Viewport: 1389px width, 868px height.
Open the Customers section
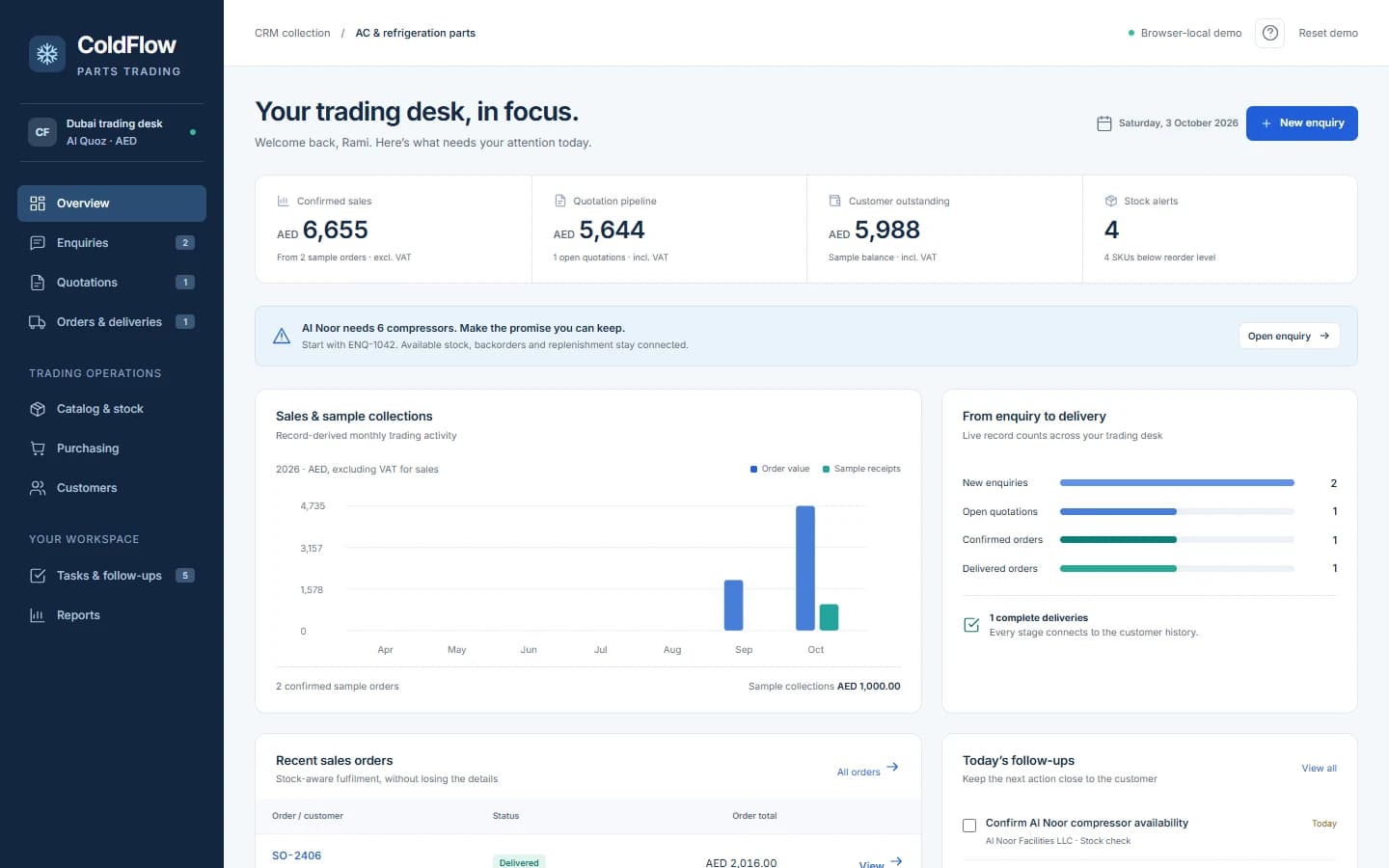click(112, 488)
